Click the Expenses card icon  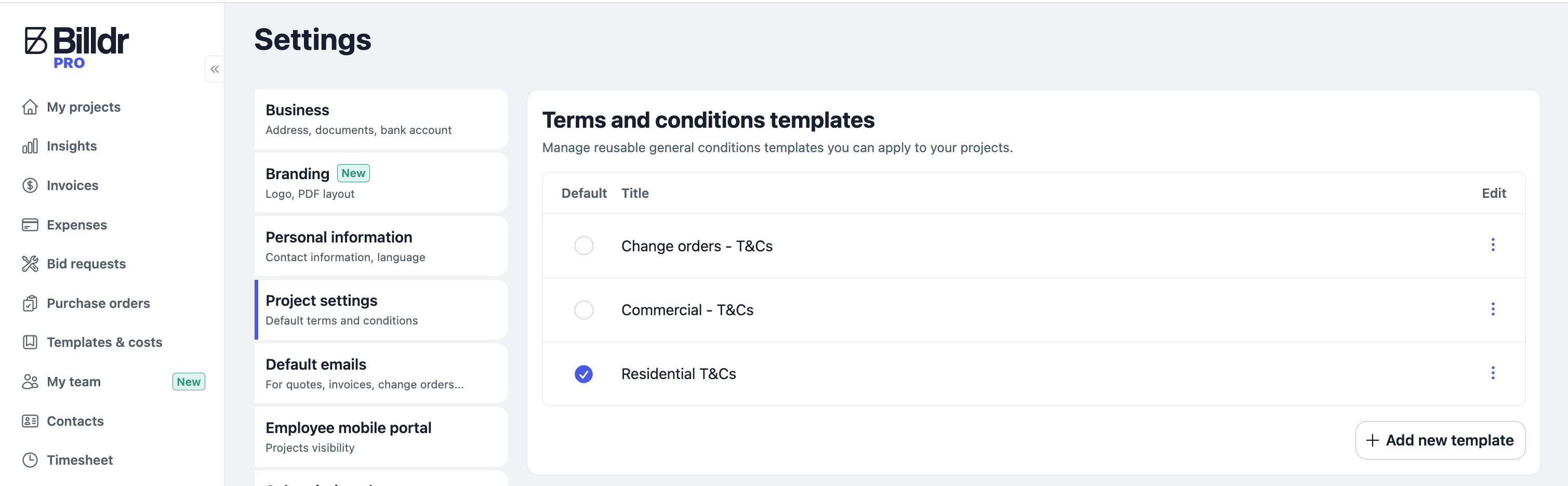(x=30, y=225)
